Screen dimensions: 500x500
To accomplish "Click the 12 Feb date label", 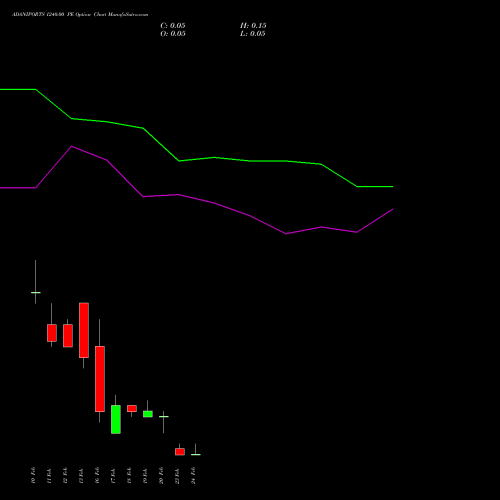I will pyautogui.click(x=65, y=475).
